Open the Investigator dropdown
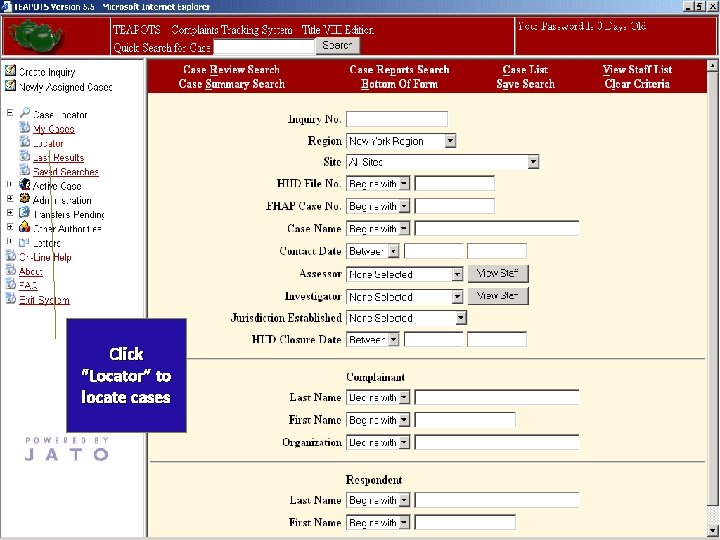Viewport: 720px width, 540px height. pos(457,297)
